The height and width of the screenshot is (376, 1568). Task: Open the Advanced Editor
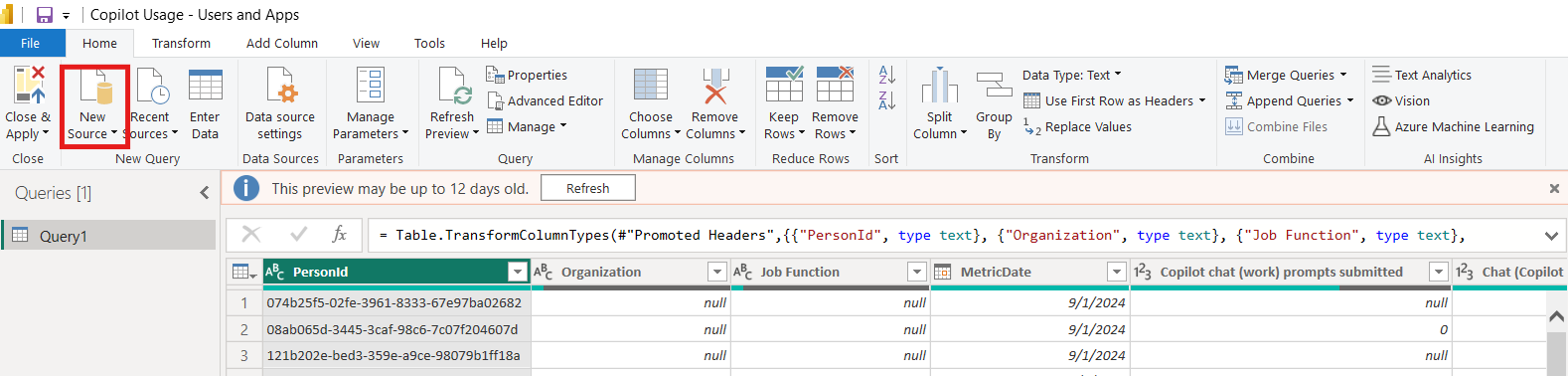point(546,100)
